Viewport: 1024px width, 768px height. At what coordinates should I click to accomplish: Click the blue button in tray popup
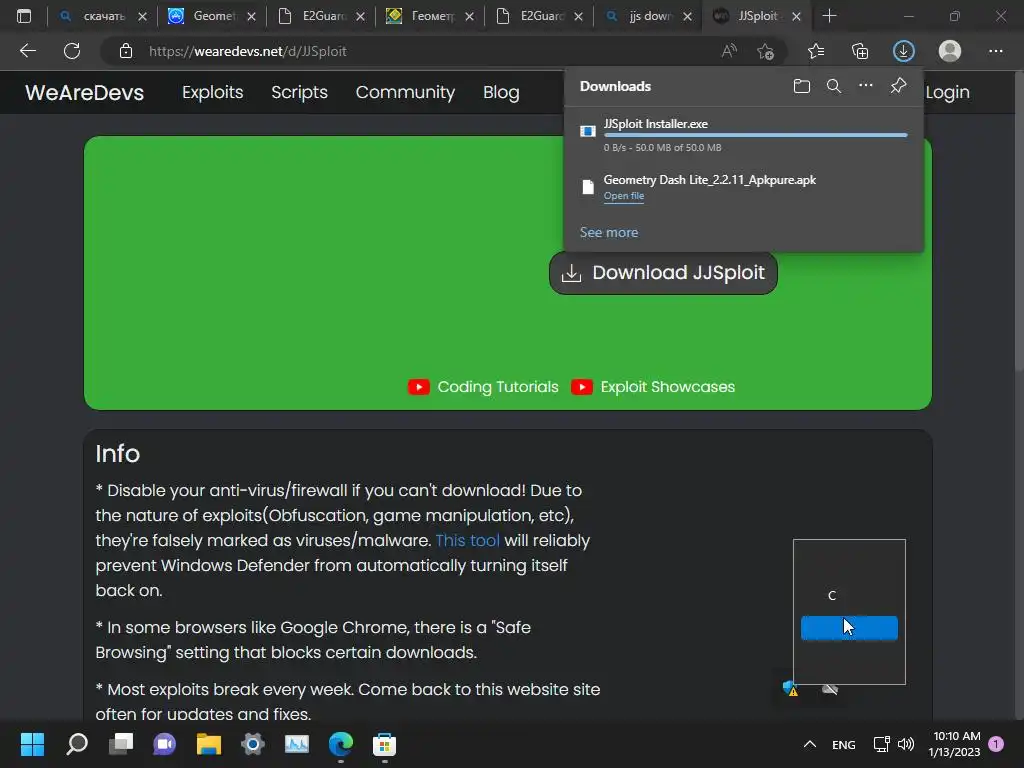pos(849,628)
